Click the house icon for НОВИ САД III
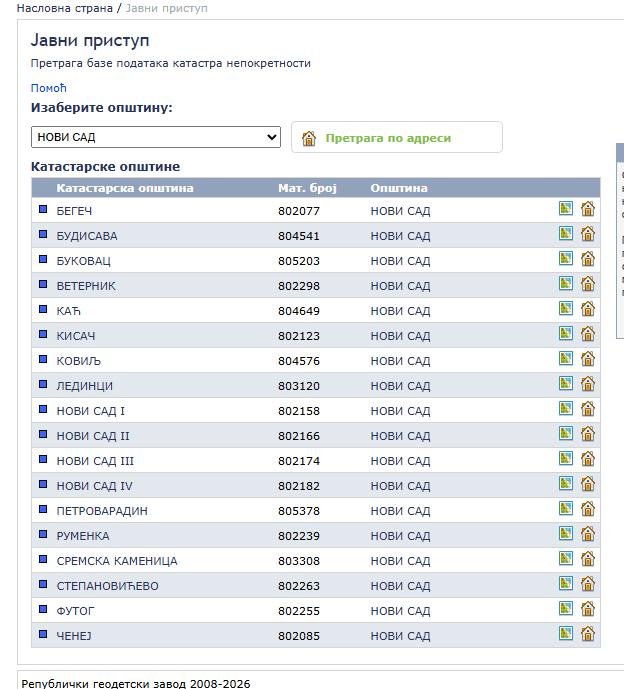Image resolution: width=624 pixels, height=689 pixels. (x=588, y=459)
